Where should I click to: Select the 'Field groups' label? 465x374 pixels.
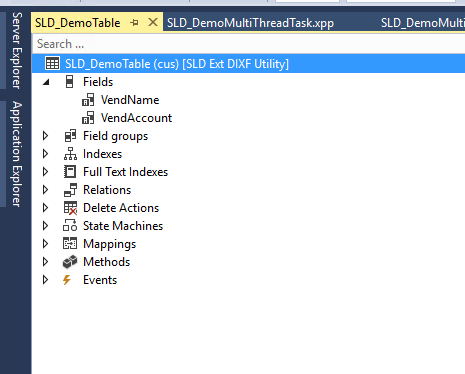click(115, 136)
